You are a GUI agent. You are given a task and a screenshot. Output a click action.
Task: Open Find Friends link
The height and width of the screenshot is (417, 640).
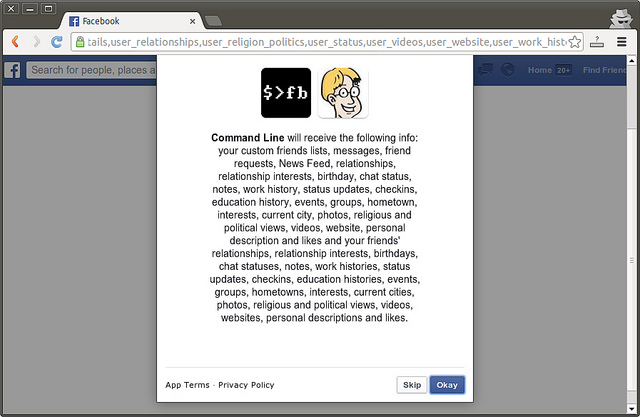pyautogui.click(x=604, y=70)
